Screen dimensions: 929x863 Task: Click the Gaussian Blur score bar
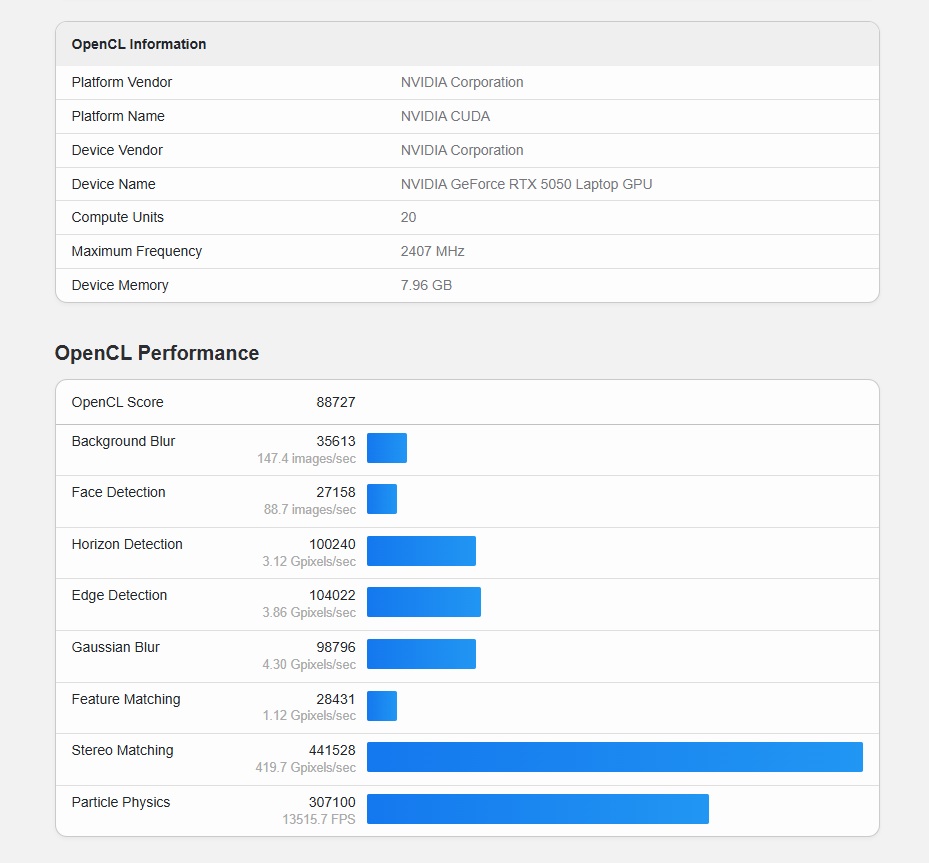coord(421,654)
